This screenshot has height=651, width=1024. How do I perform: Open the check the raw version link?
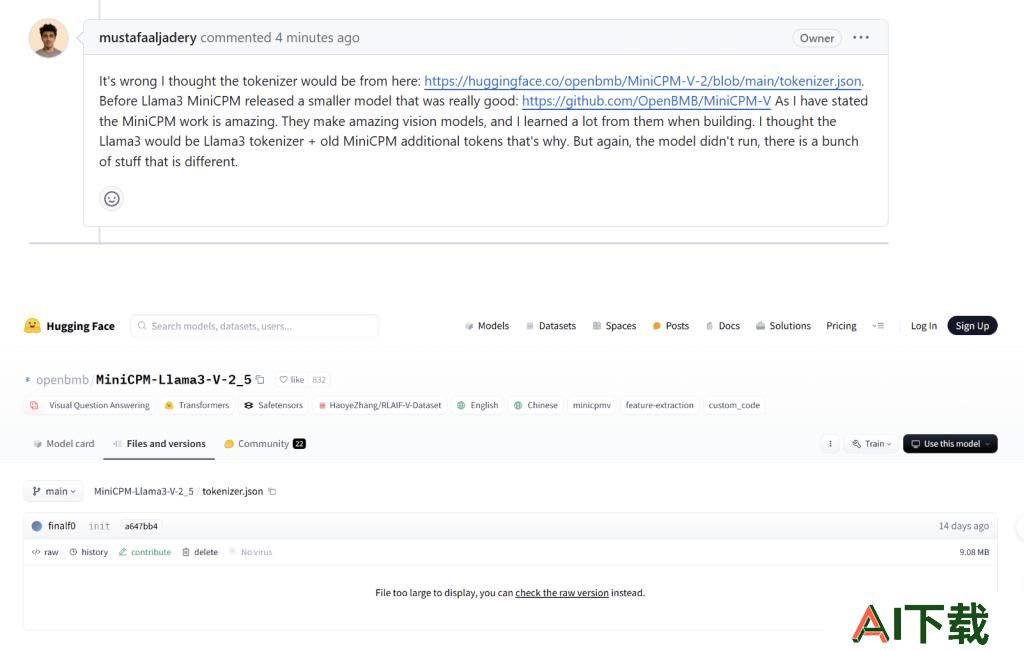[562, 593]
